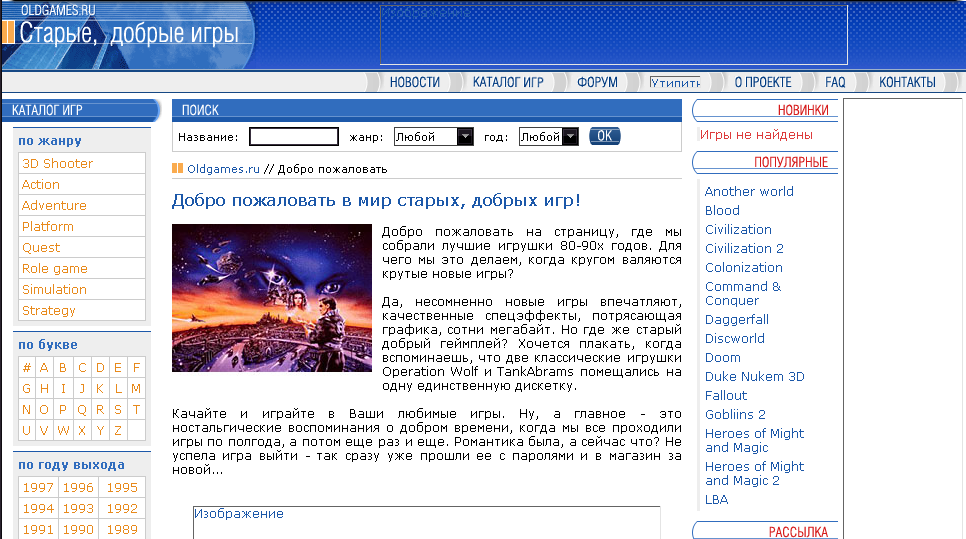Open the Fallout game page
The width and height of the screenshot is (966, 539).
pyautogui.click(x=726, y=395)
